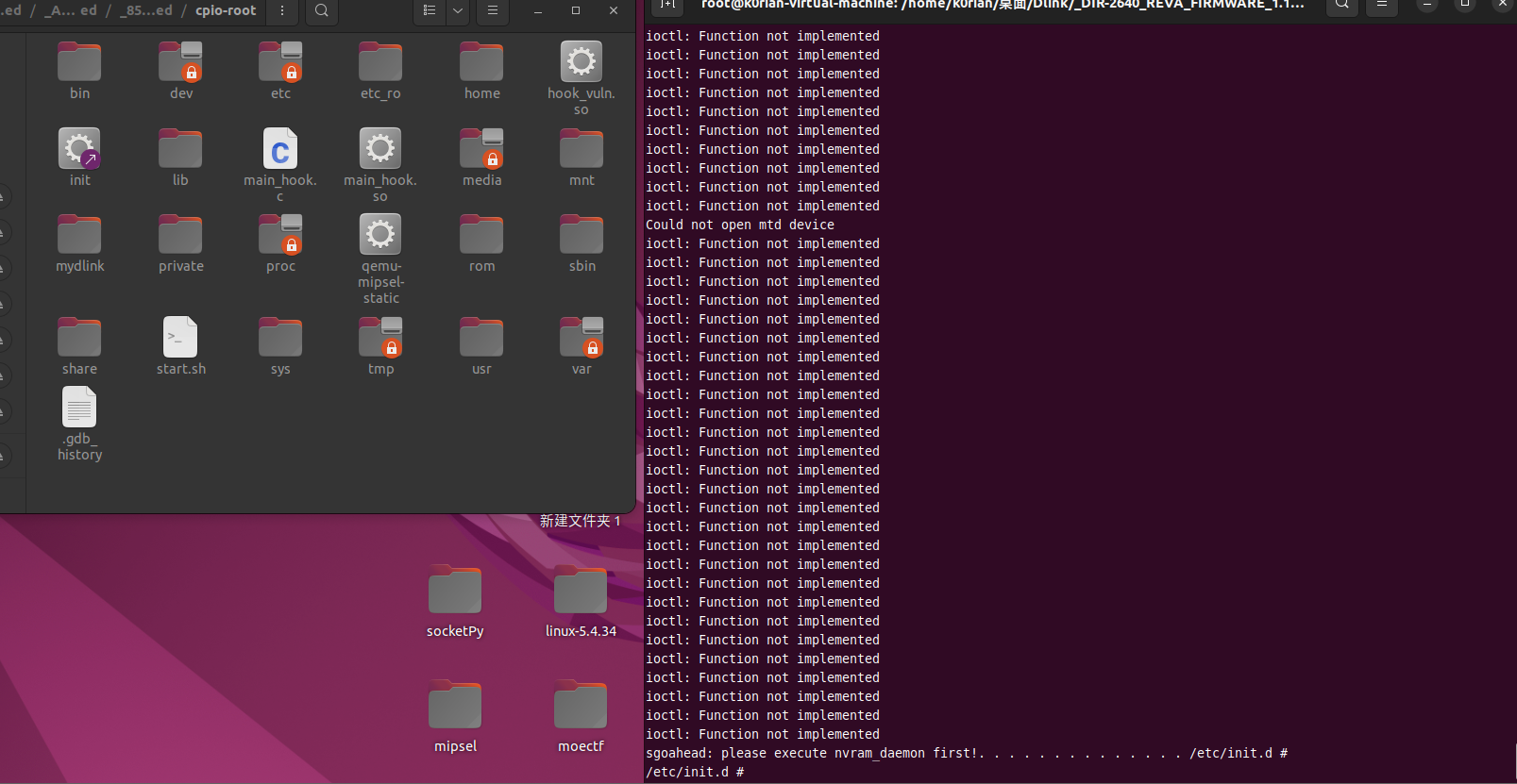Click the 'Could not open mtd device' line
Image resolution: width=1517 pixels, height=784 pixels.
740,225
